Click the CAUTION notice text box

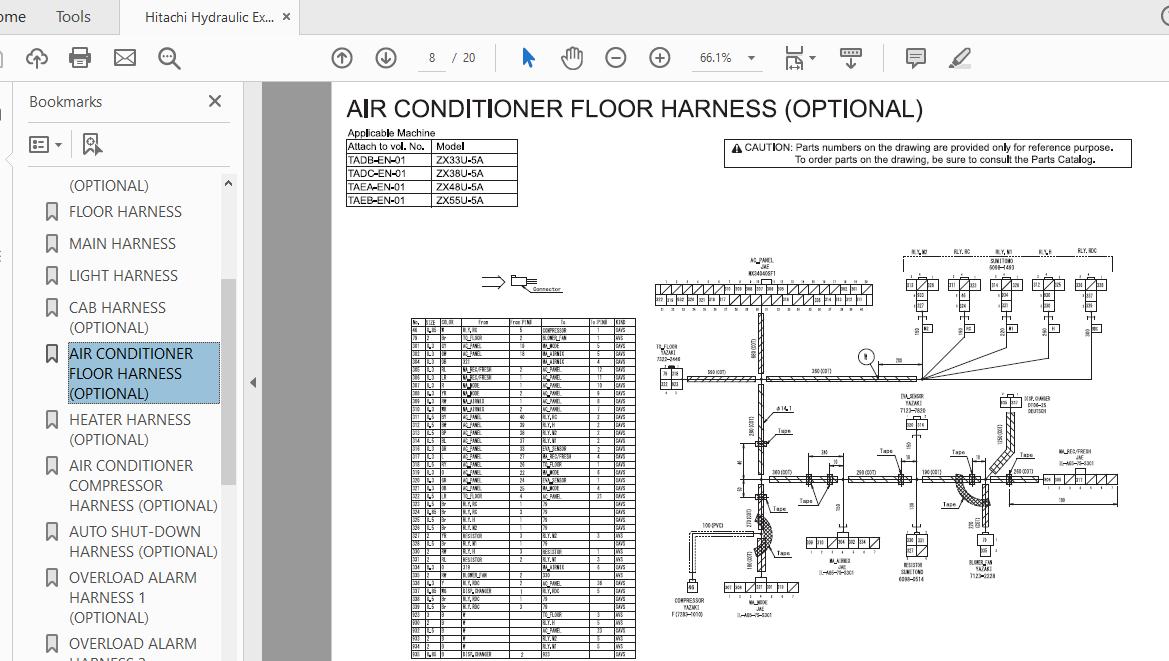tap(927, 154)
